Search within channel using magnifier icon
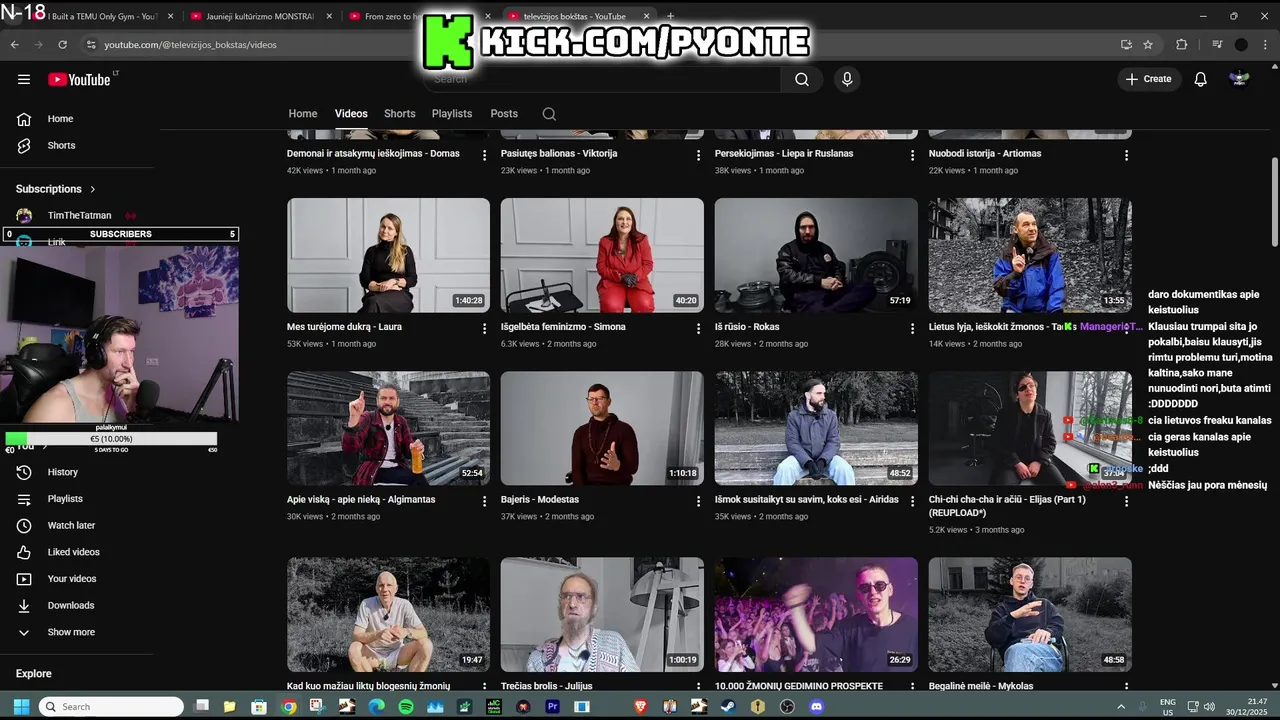Image resolution: width=1280 pixels, height=720 pixels. click(549, 114)
